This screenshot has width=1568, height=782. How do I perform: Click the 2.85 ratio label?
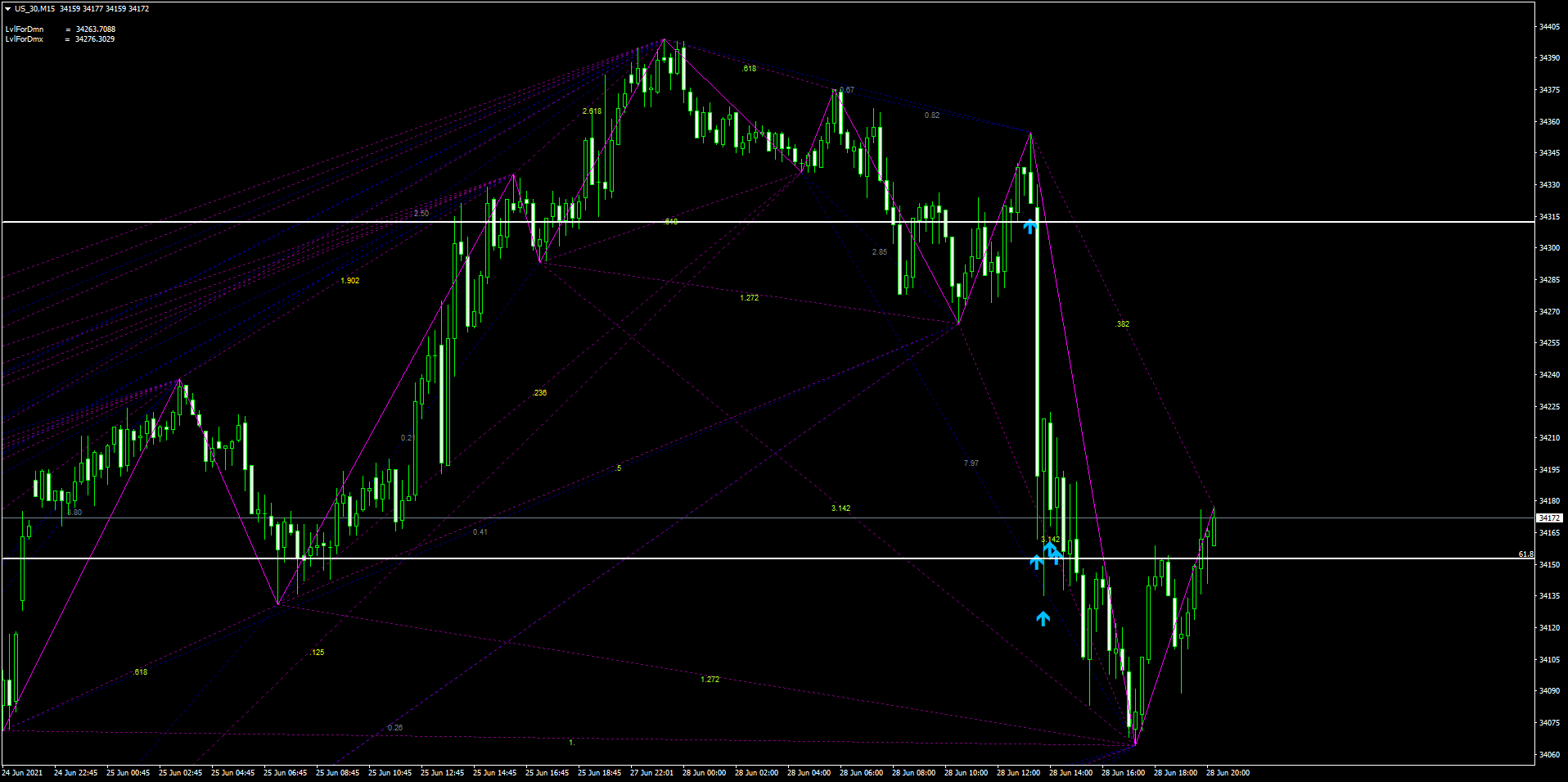pos(880,252)
